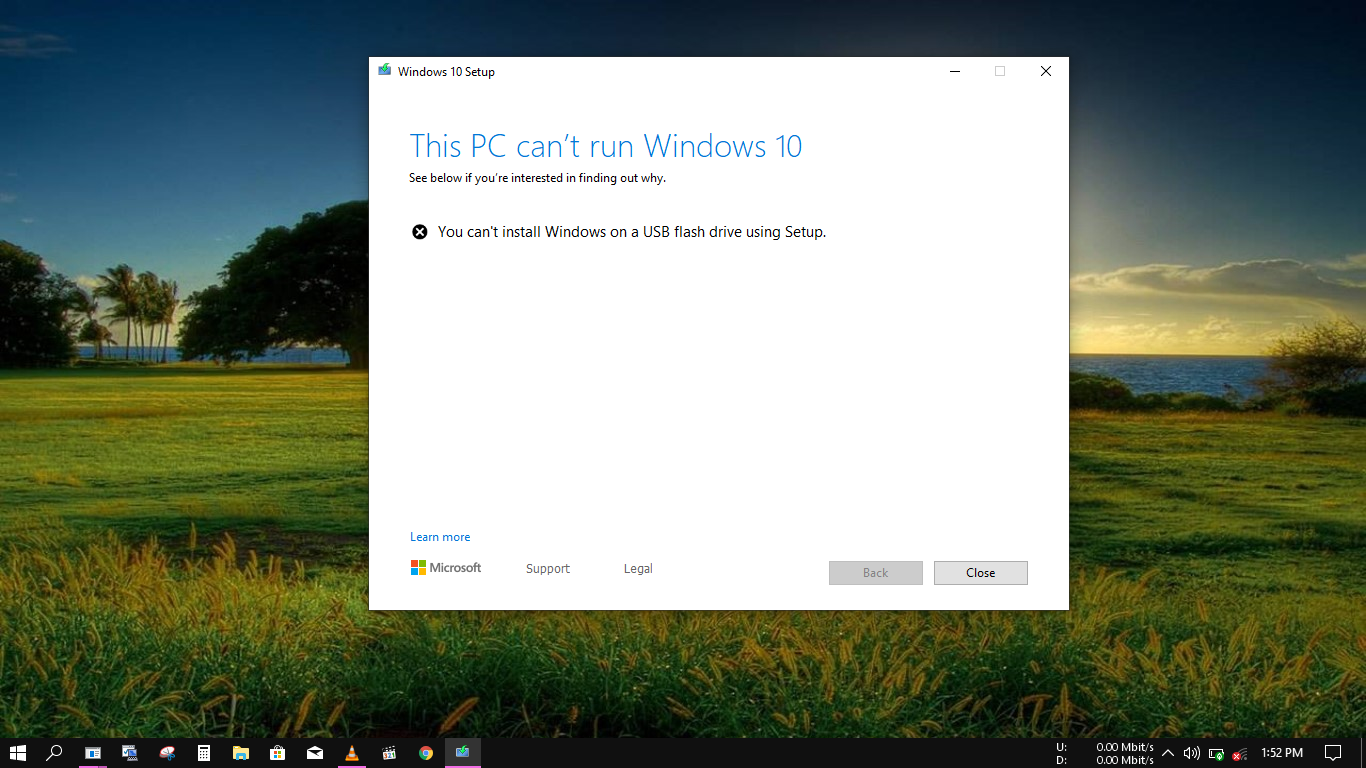
Task: Click the greyed-out Back button
Action: tap(875, 573)
